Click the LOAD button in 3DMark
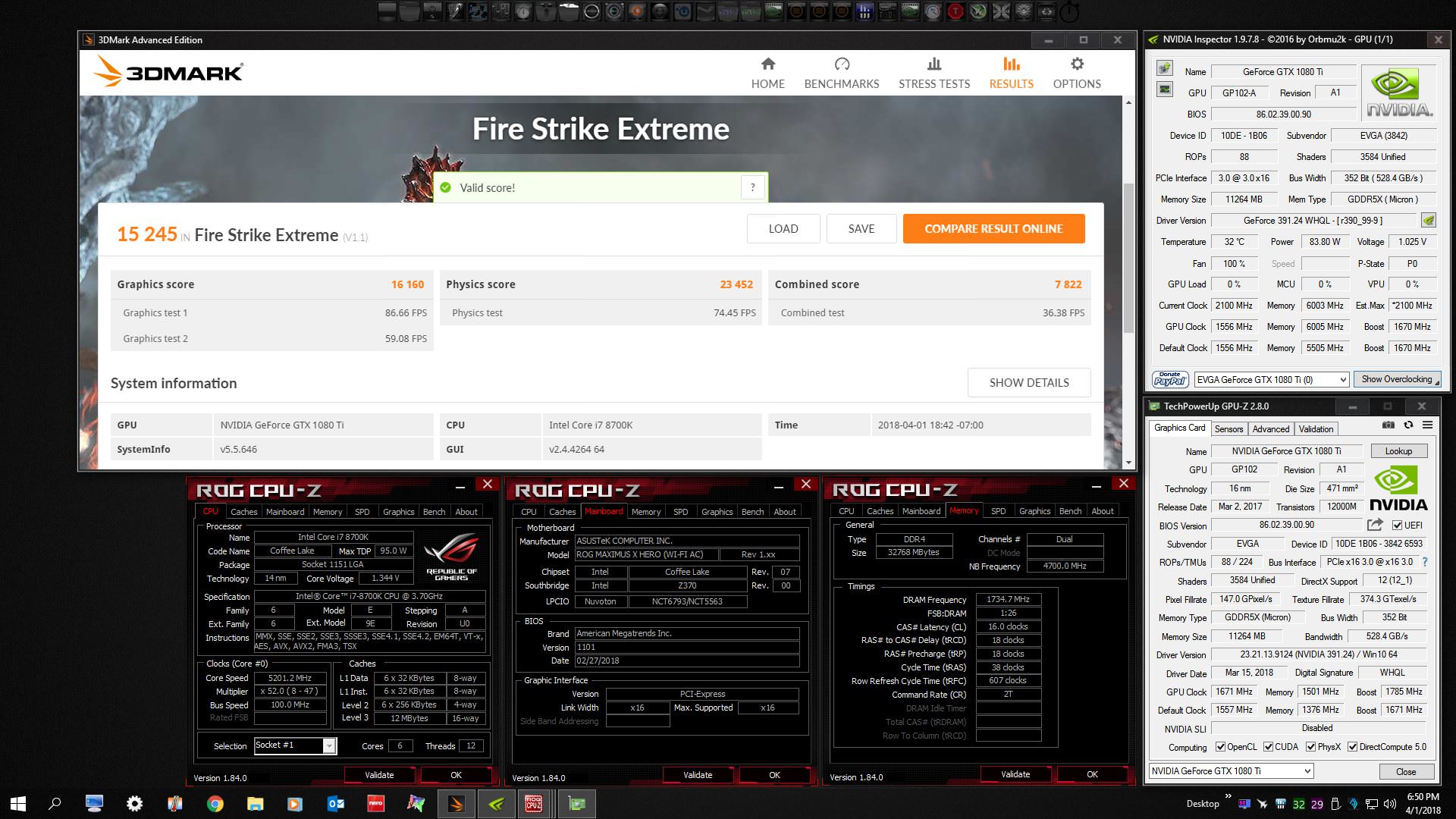This screenshot has width=1456, height=819. tap(783, 228)
